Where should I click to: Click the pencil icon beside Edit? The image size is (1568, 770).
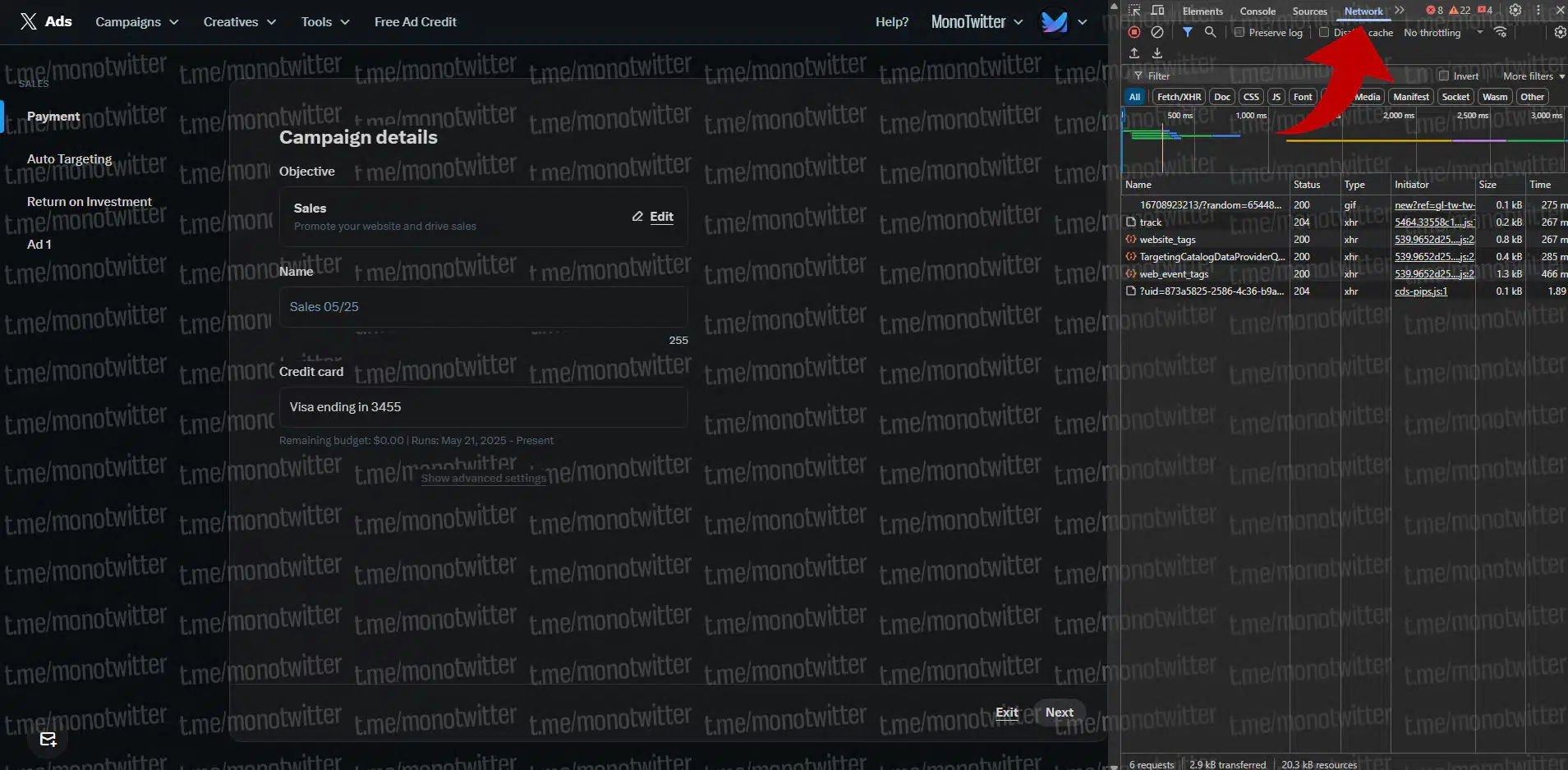pos(637,217)
